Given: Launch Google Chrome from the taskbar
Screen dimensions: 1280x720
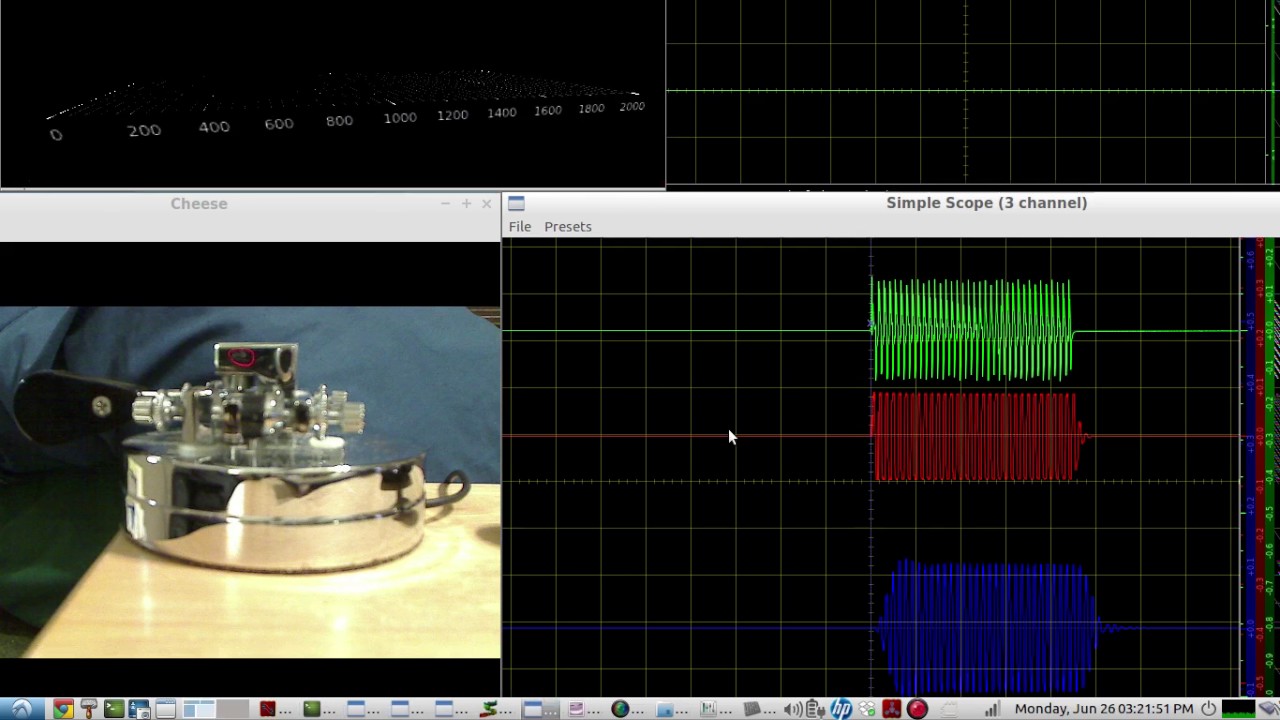Looking at the screenshot, I should click(63, 708).
